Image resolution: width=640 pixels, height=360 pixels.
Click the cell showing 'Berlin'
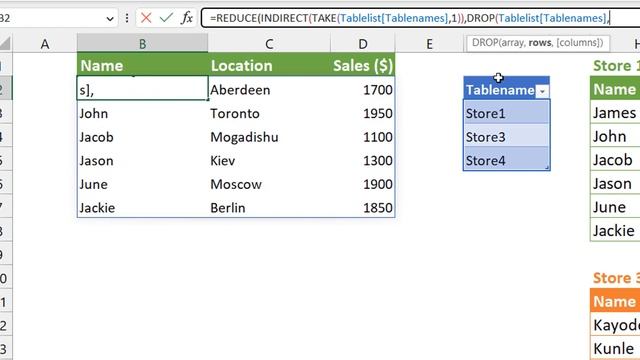(x=269, y=208)
